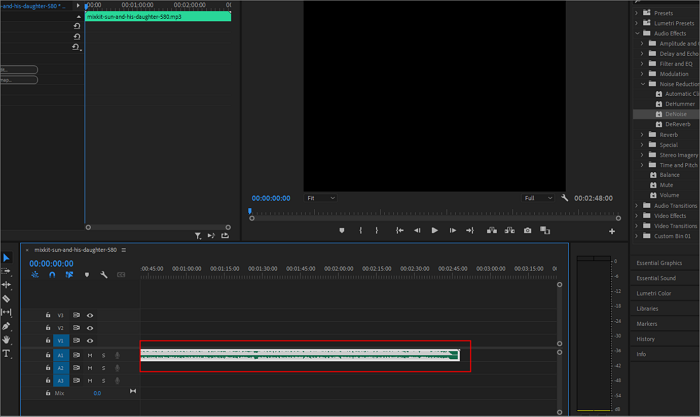Screen dimensions: 700x417
Task: Click the Program Monitor playhead marker
Action: click(x=250, y=211)
